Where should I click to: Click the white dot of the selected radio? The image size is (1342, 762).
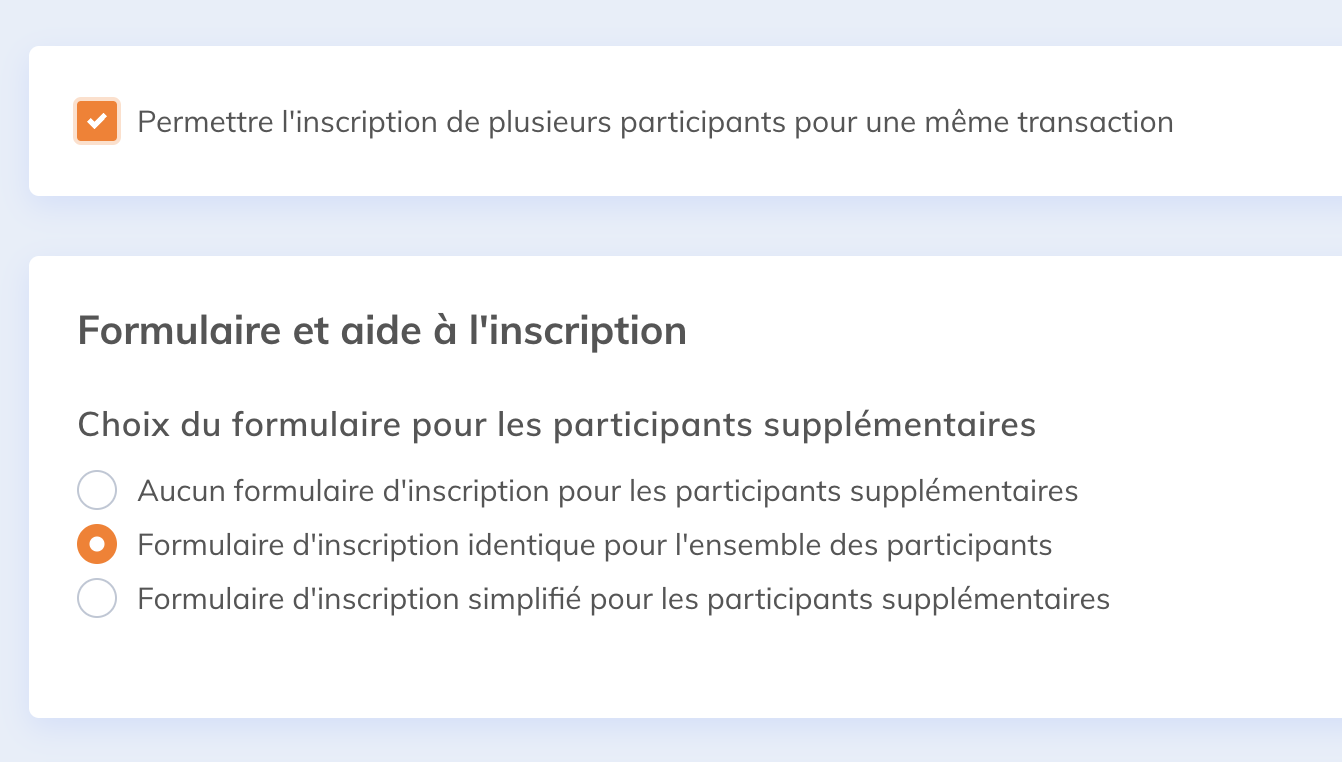click(x=97, y=545)
